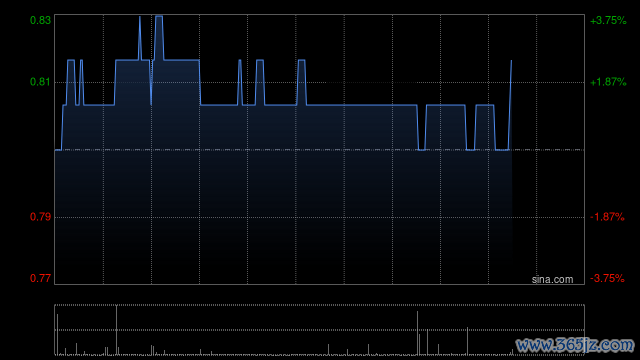Click the last volume bar at the line's end
This screenshot has height=360, width=640.
(x=512, y=352)
